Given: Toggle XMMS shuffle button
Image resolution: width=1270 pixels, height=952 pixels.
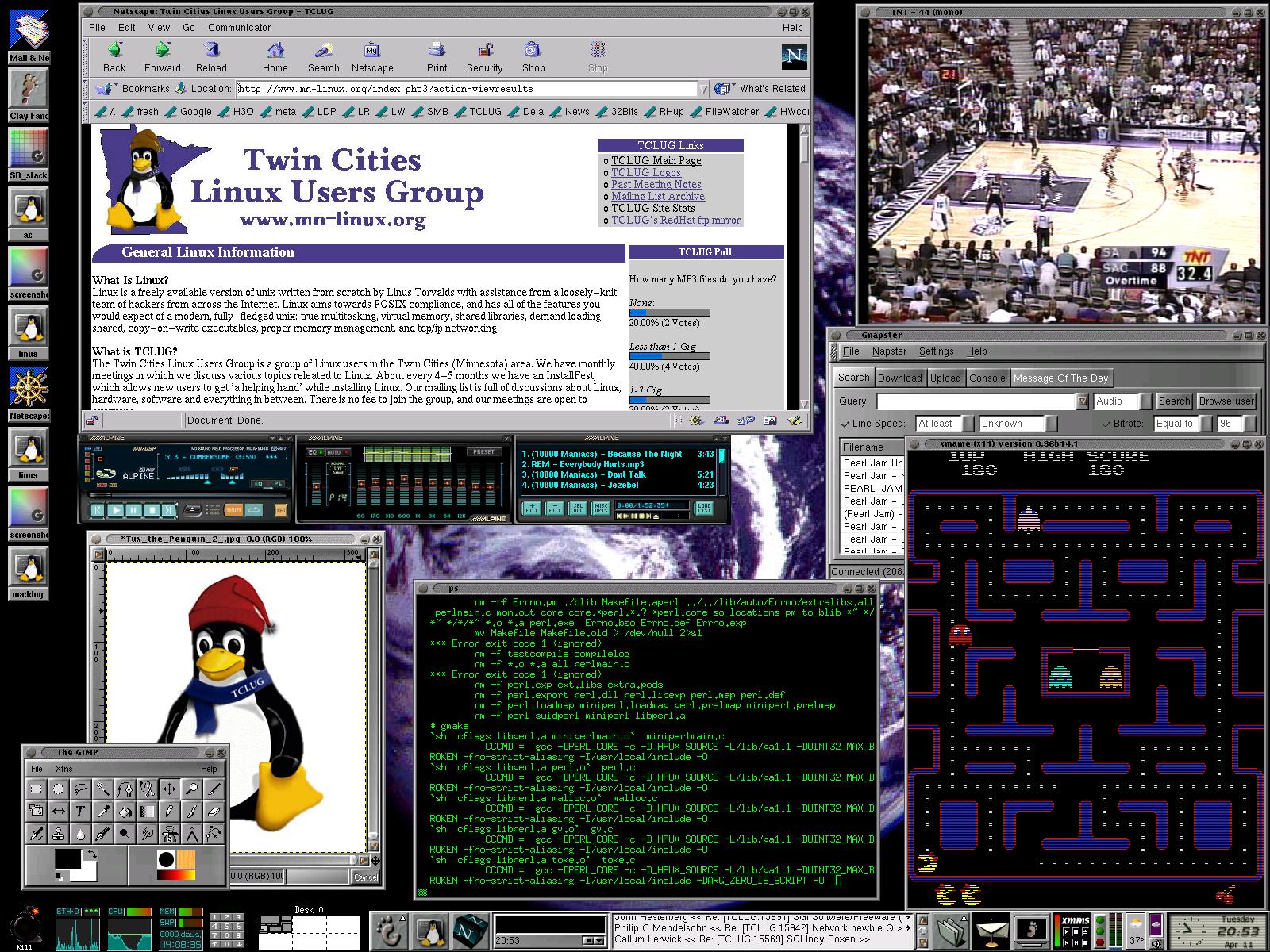Looking at the screenshot, I should pos(233,511).
